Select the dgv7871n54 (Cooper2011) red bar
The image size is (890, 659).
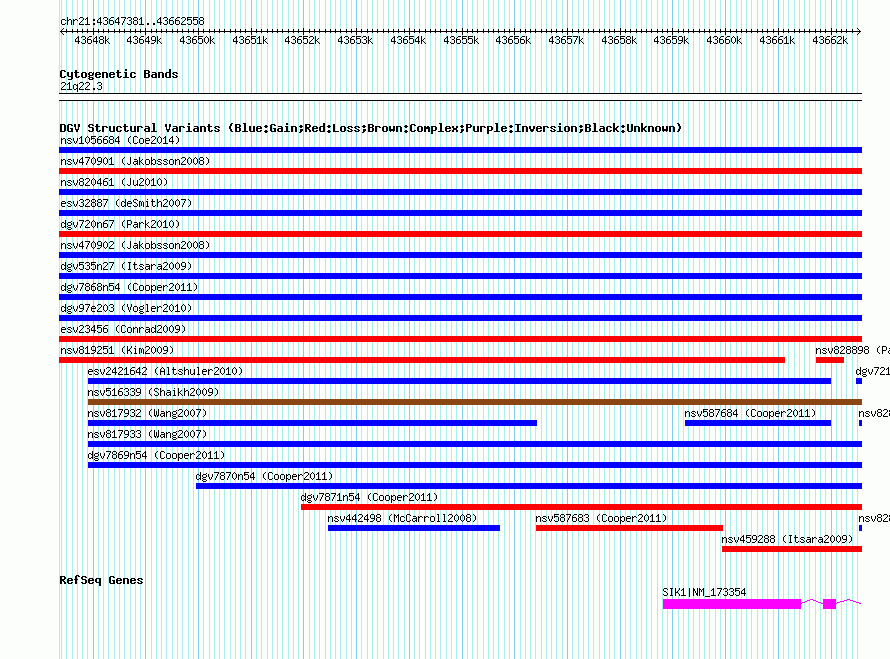[581, 507]
